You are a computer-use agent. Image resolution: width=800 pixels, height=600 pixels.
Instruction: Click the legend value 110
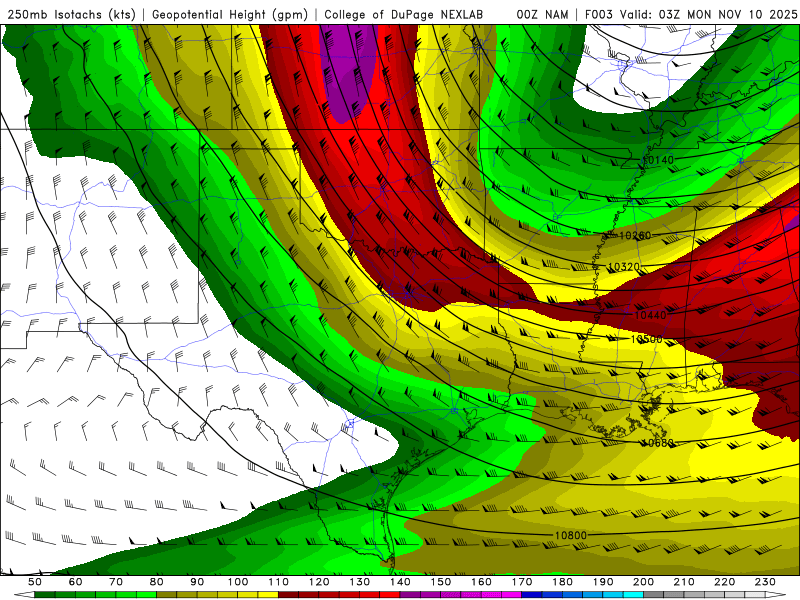(278, 582)
